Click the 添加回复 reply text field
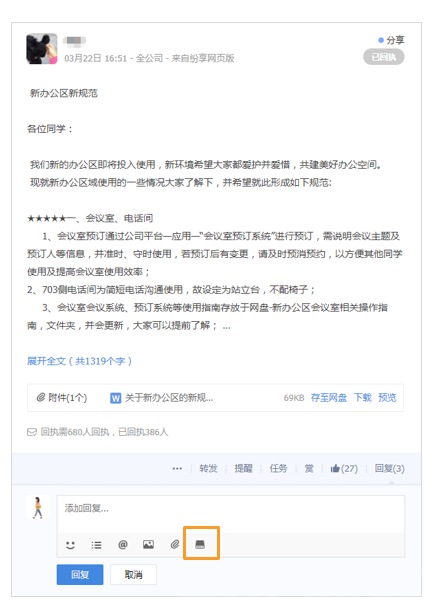Viewport: 435px width, 606px height. point(231,513)
